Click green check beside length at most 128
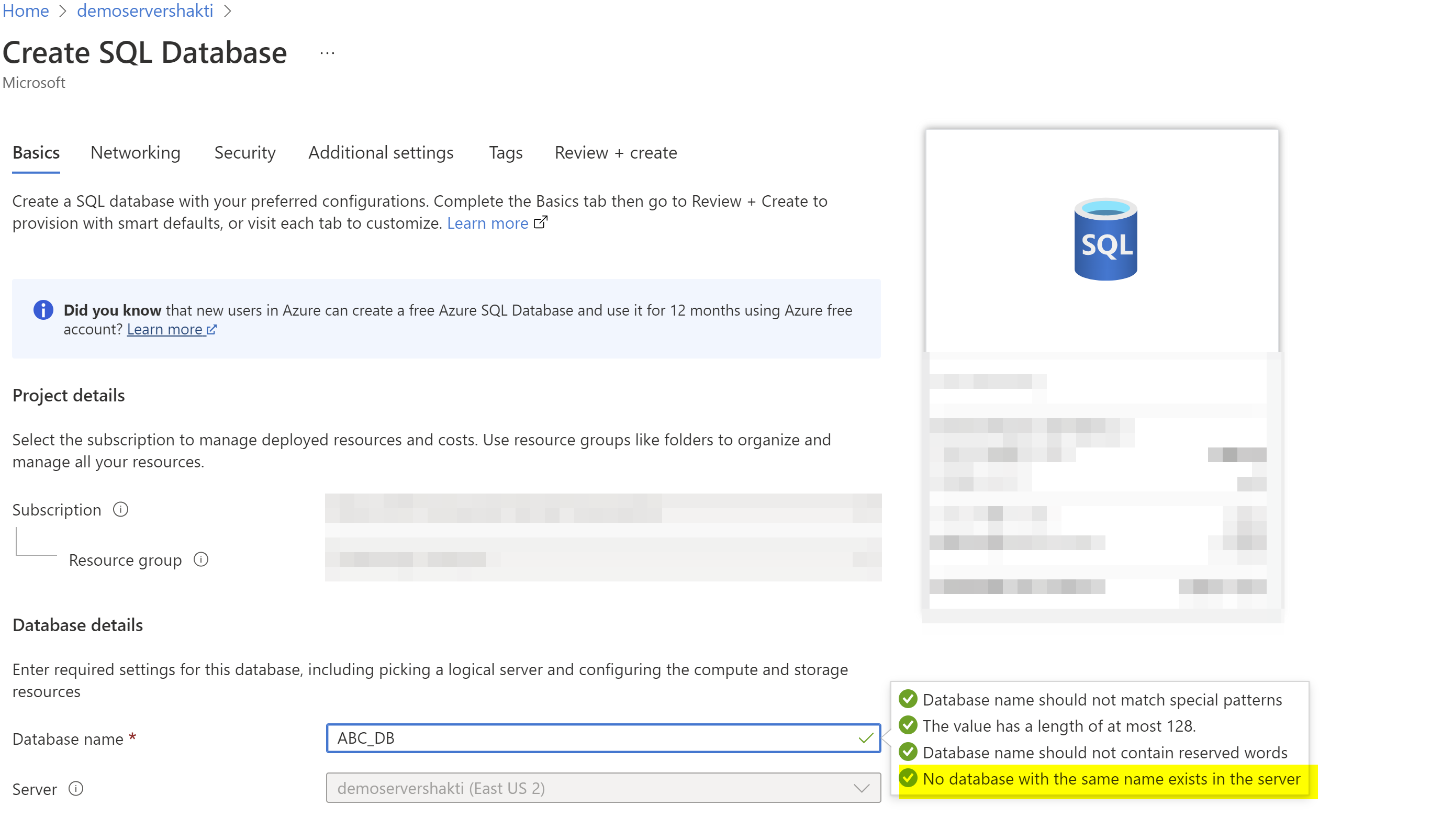This screenshot has height=840, width=1442. [908, 725]
